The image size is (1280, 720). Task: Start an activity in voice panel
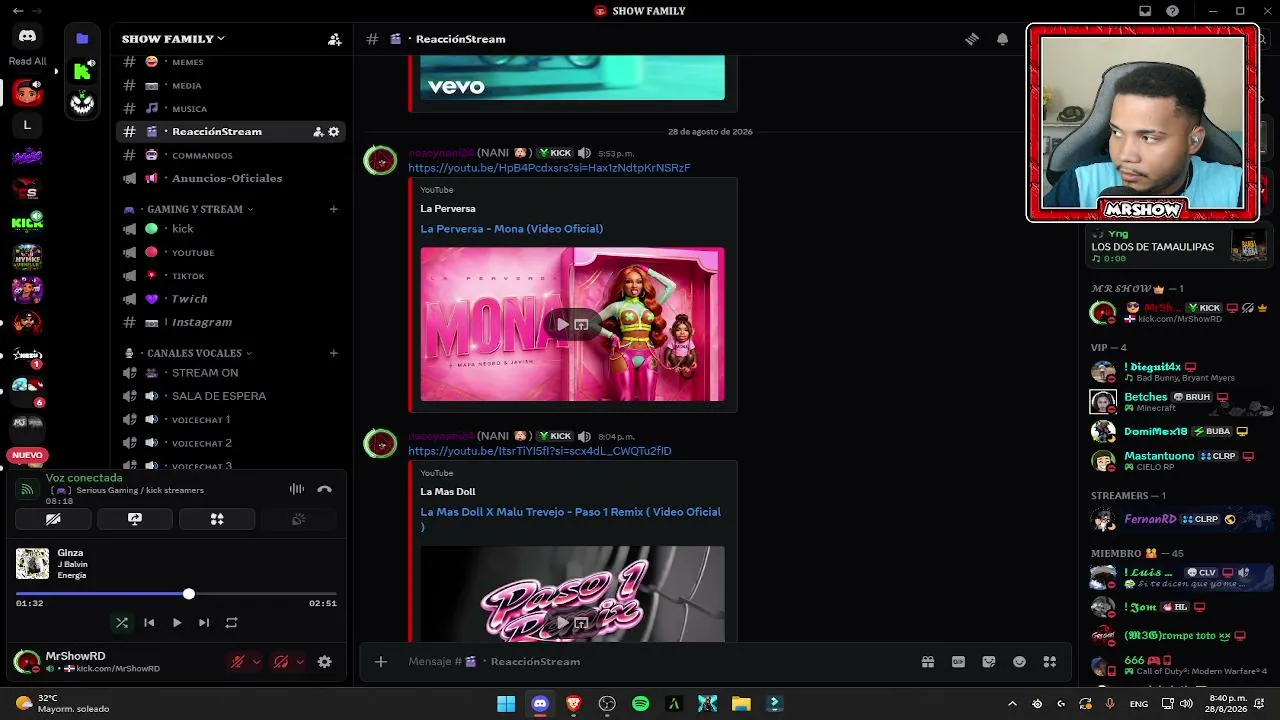click(217, 519)
